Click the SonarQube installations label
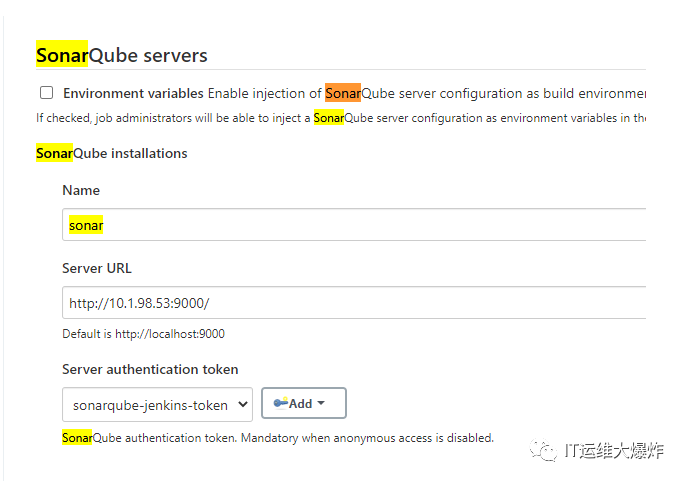Viewport: 685px width, 481px height. click(x=111, y=153)
